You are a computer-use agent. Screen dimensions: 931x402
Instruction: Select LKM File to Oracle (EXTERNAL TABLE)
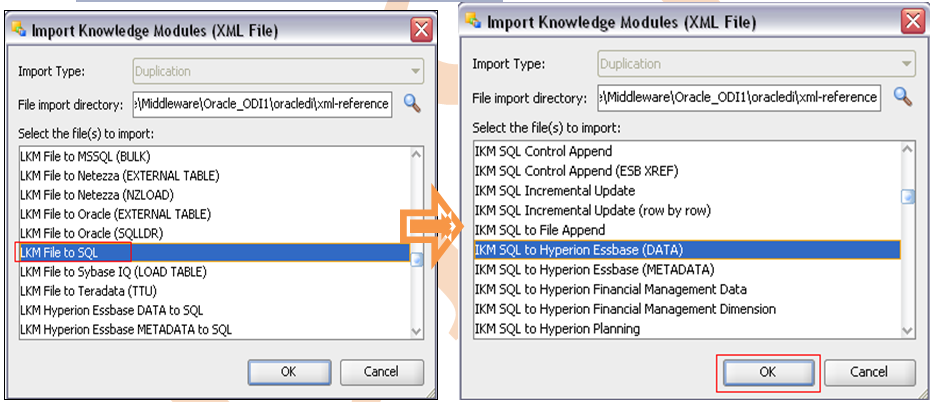click(x=214, y=214)
